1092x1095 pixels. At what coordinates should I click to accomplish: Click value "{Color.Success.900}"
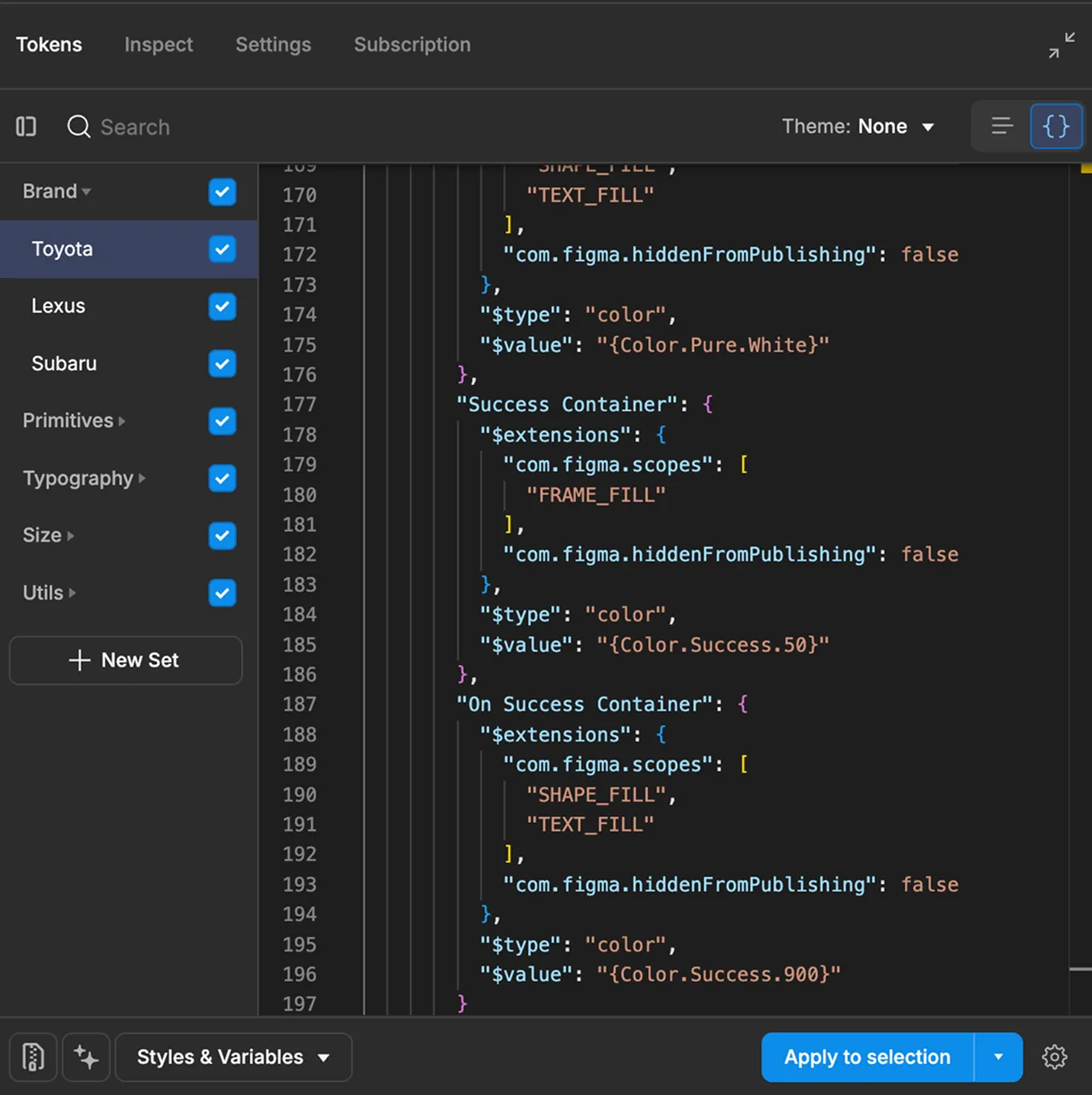click(718, 974)
